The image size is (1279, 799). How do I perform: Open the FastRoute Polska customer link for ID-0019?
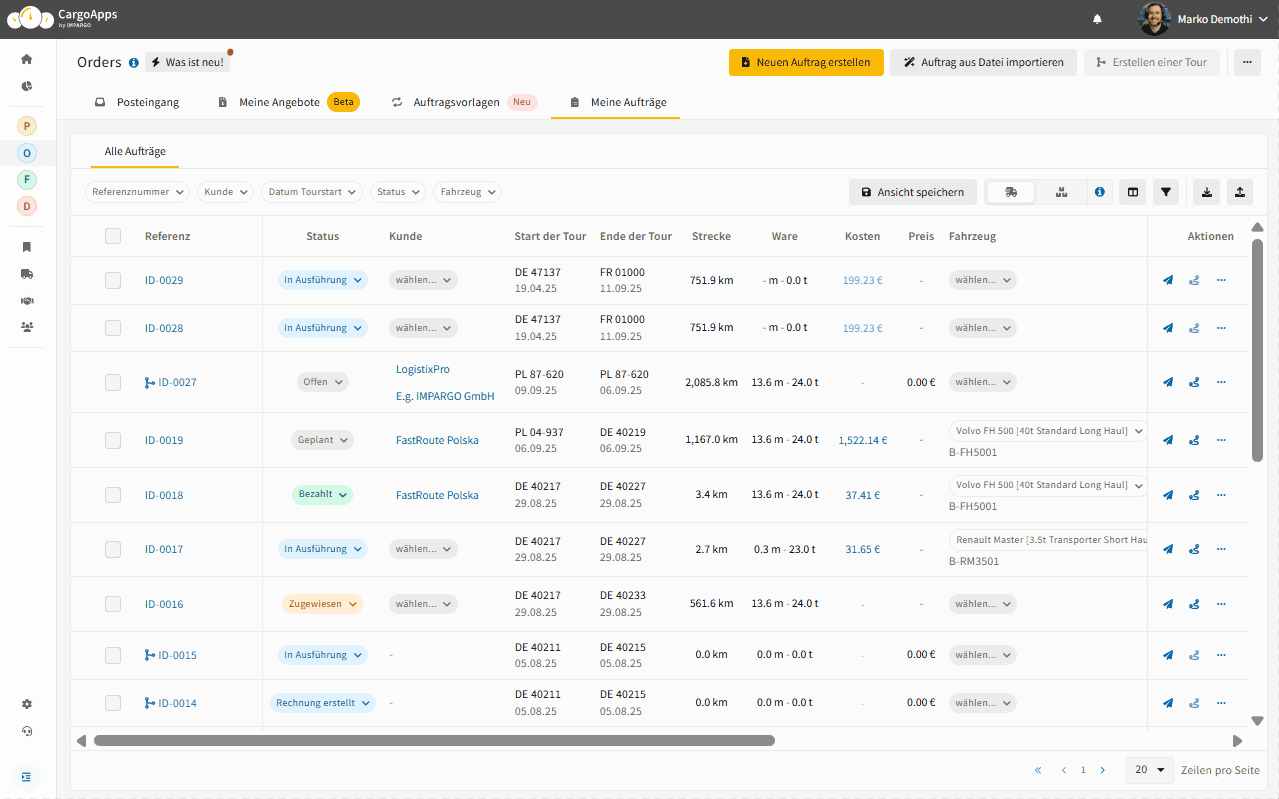(x=437, y=440)
